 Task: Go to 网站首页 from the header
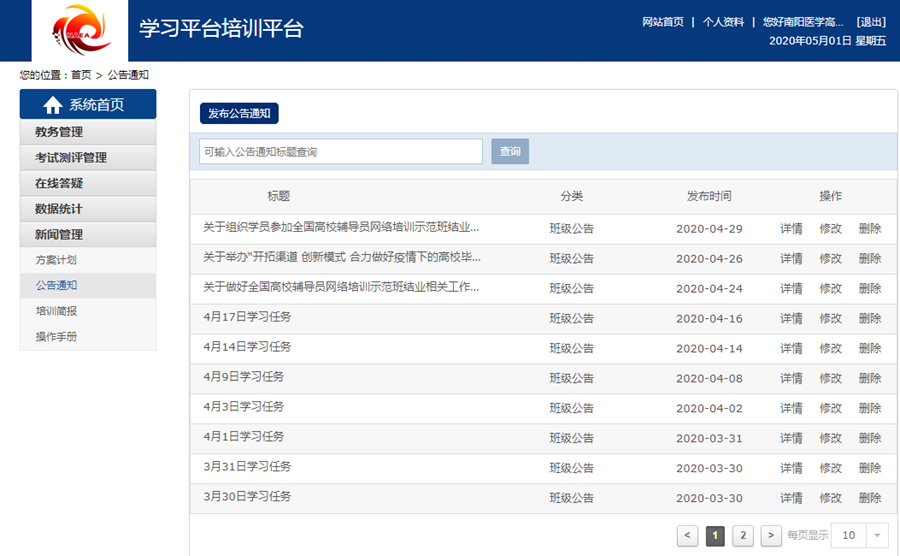click(663, 22)
